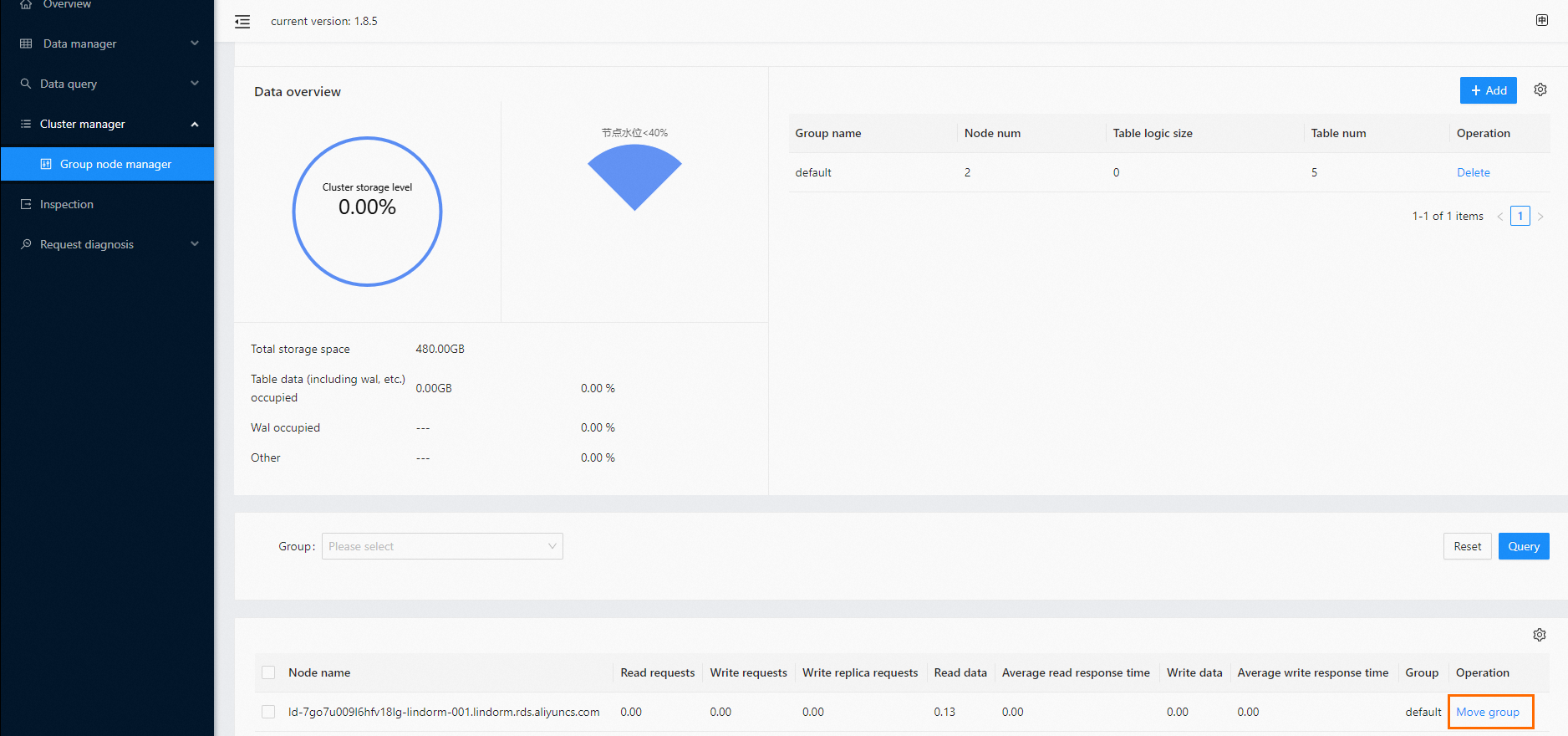This screenshot has width=1568, height=736.
Task: Open the Inspection menu item
Action: (107, 204)
